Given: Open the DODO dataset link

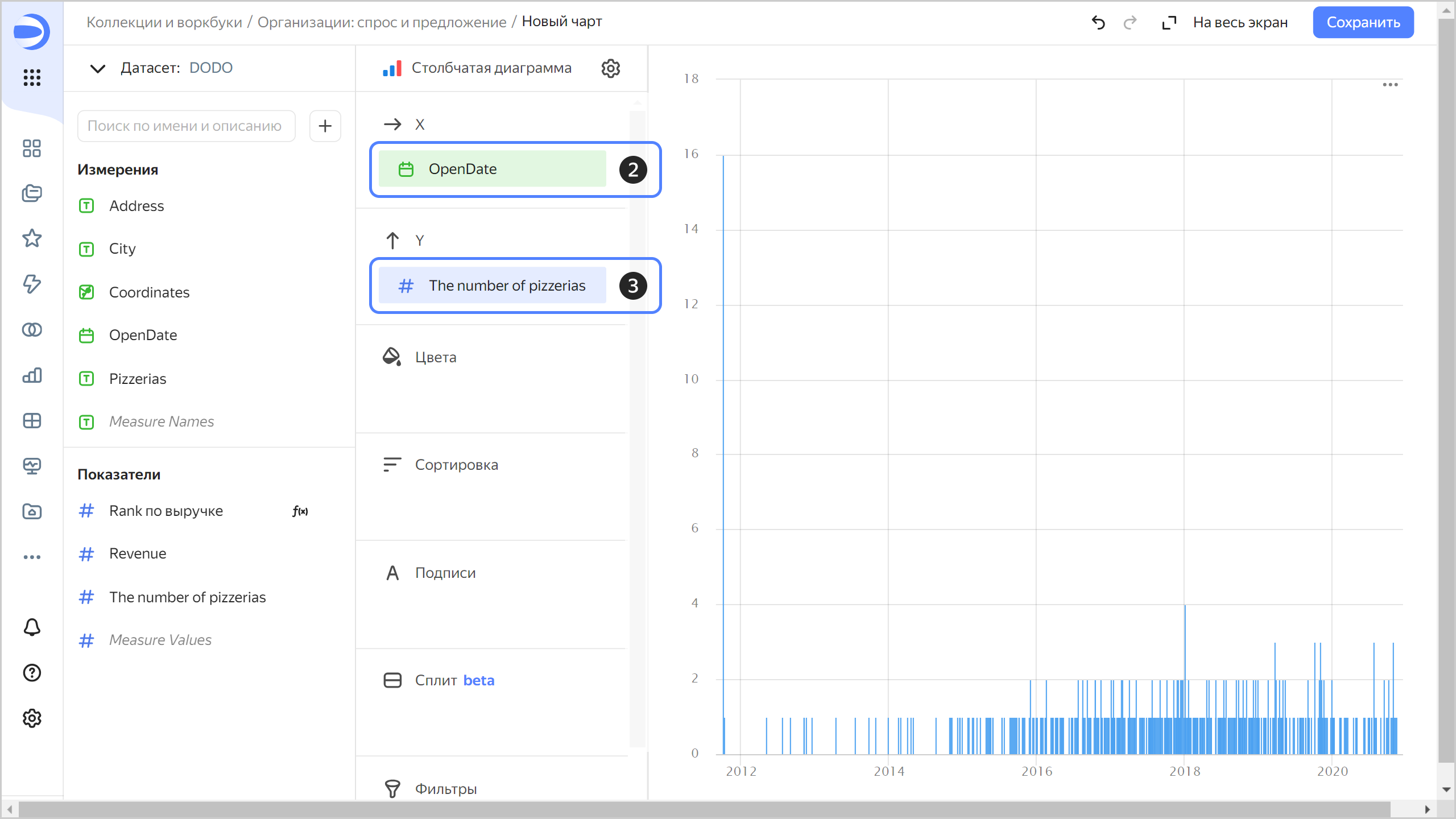Looking at the screenshot, I should [210, 68].
